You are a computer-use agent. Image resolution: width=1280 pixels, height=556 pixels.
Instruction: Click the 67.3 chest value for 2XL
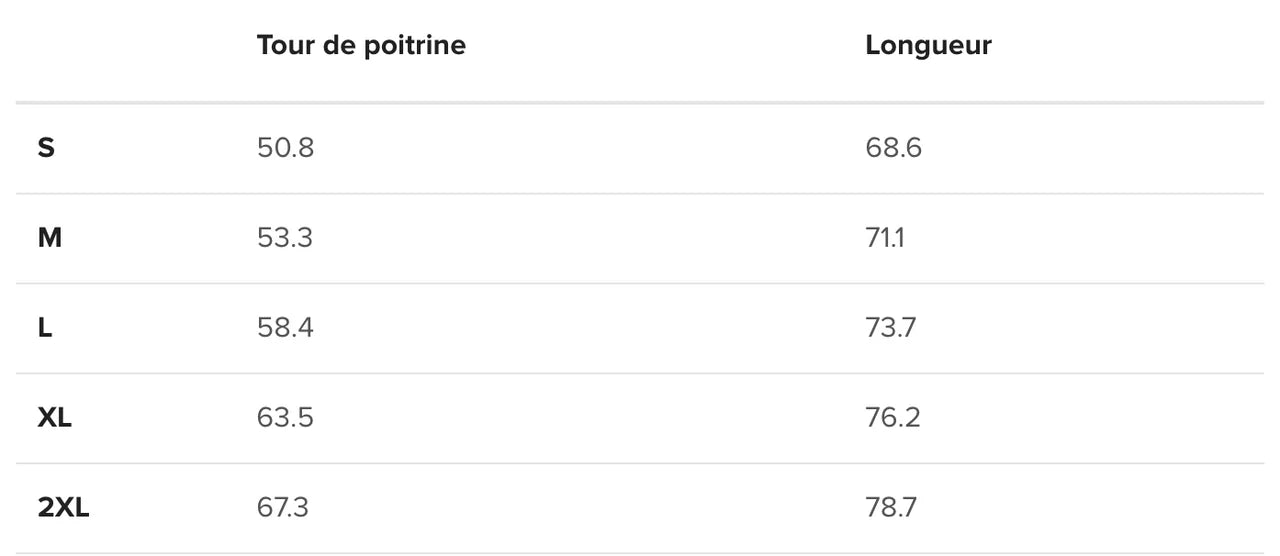[283, 508]
